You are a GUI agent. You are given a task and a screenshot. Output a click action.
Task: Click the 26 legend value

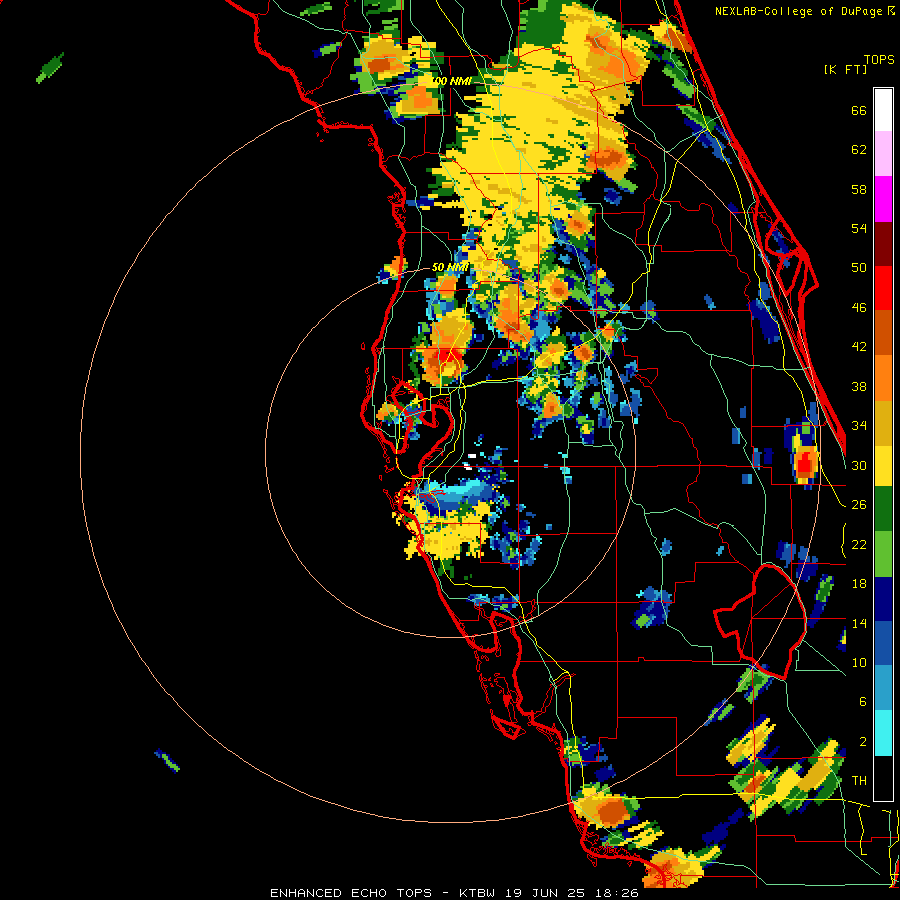859,505
